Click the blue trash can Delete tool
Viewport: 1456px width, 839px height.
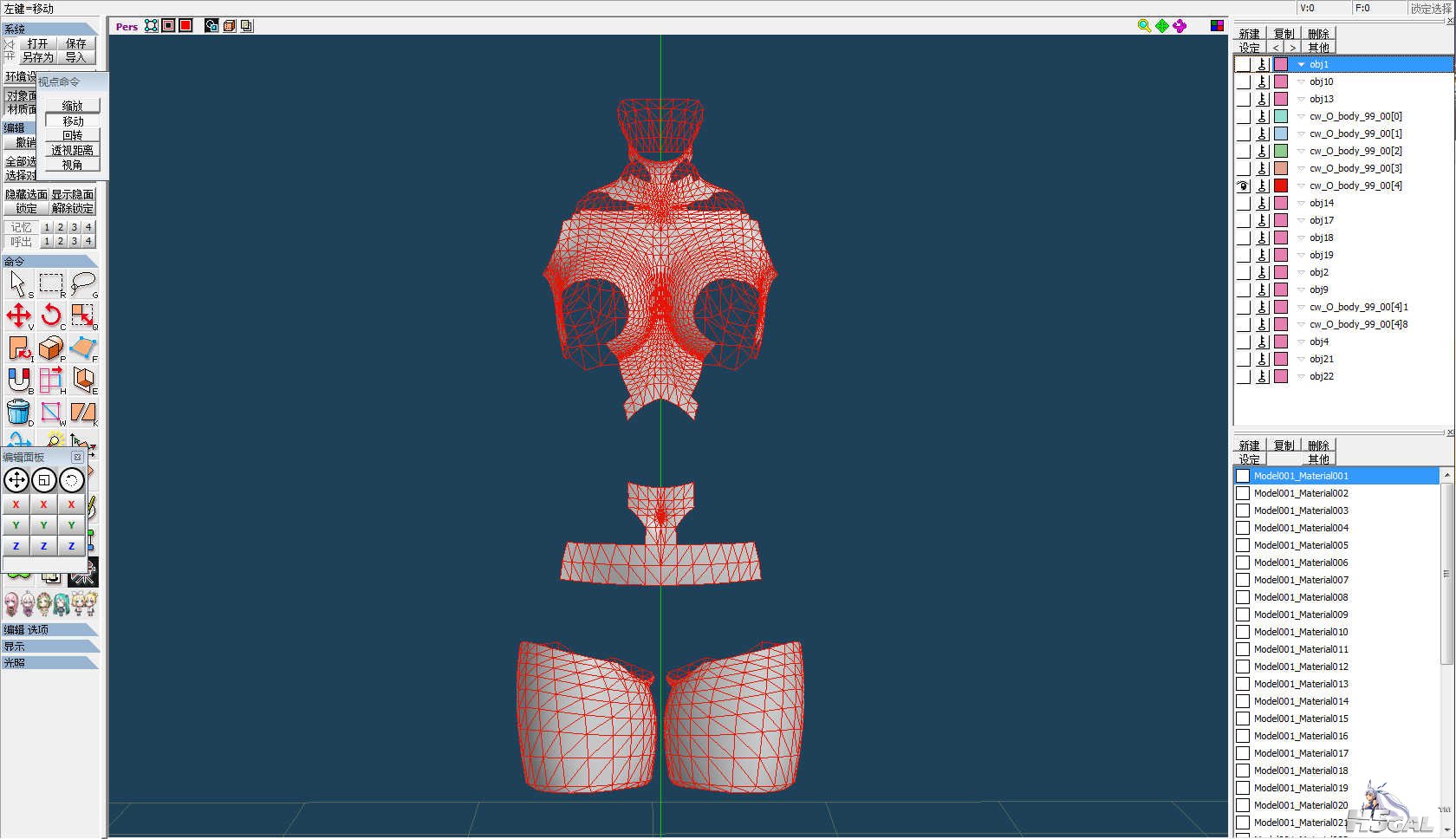point(19,412)
